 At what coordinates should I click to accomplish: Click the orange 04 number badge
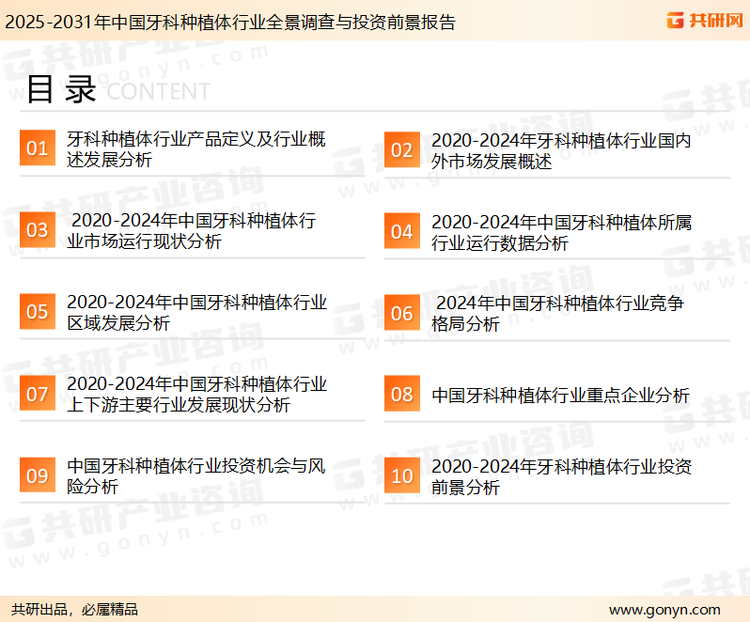click(402, 231)
